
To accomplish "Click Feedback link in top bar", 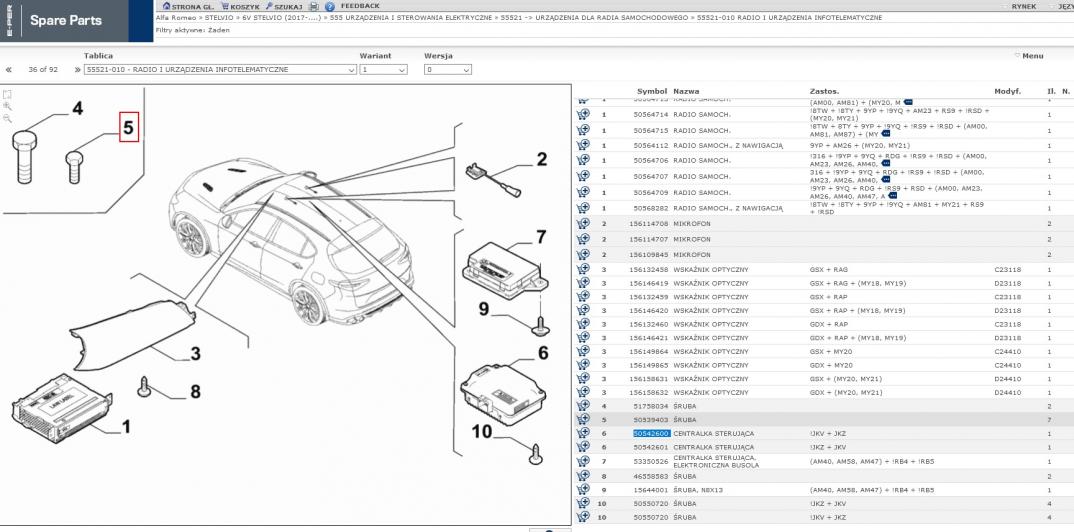I will (360, 6).
